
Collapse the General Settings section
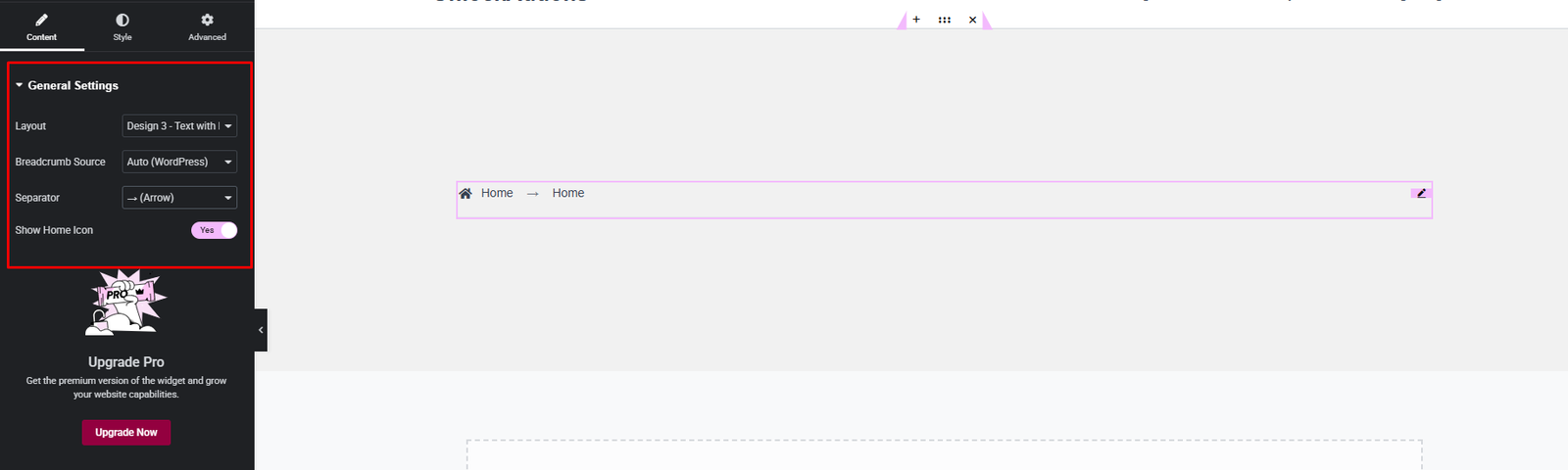[x=67, y=86]
